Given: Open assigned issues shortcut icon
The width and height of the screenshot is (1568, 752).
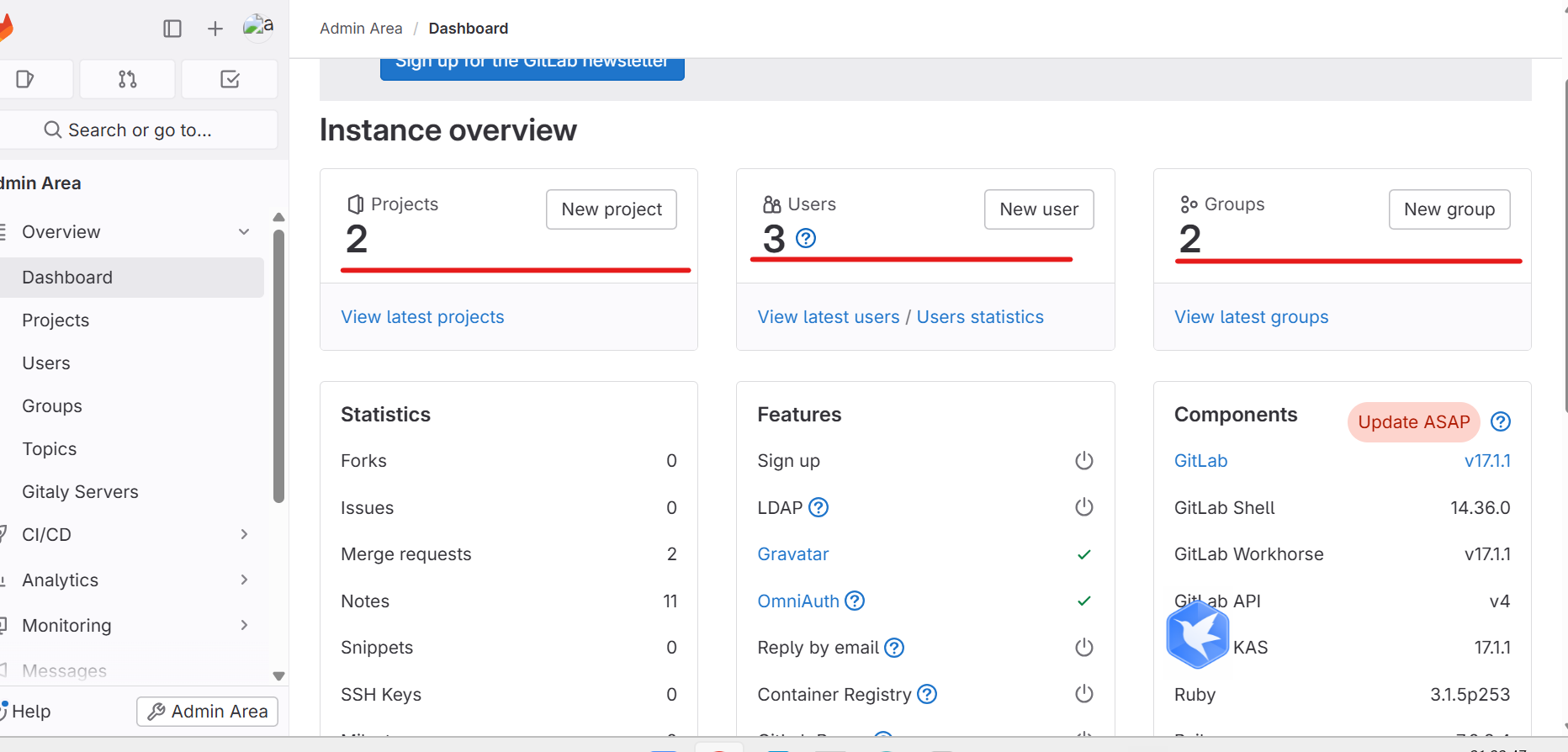Looking at the screenshot, I should point(25,79).
